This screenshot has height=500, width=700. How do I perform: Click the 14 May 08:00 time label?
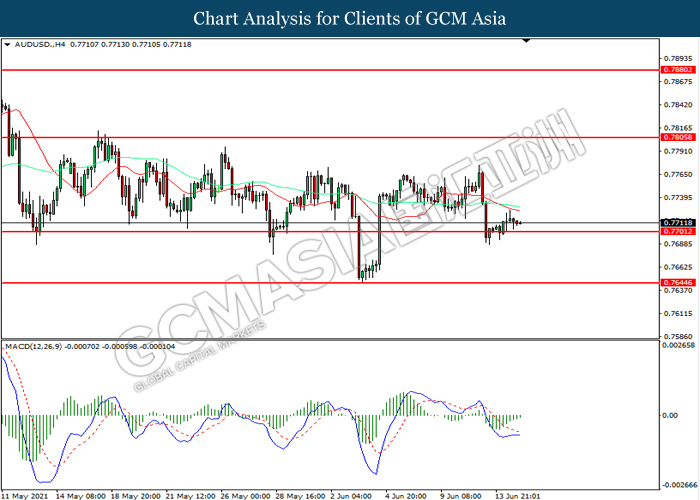(81, 496)
